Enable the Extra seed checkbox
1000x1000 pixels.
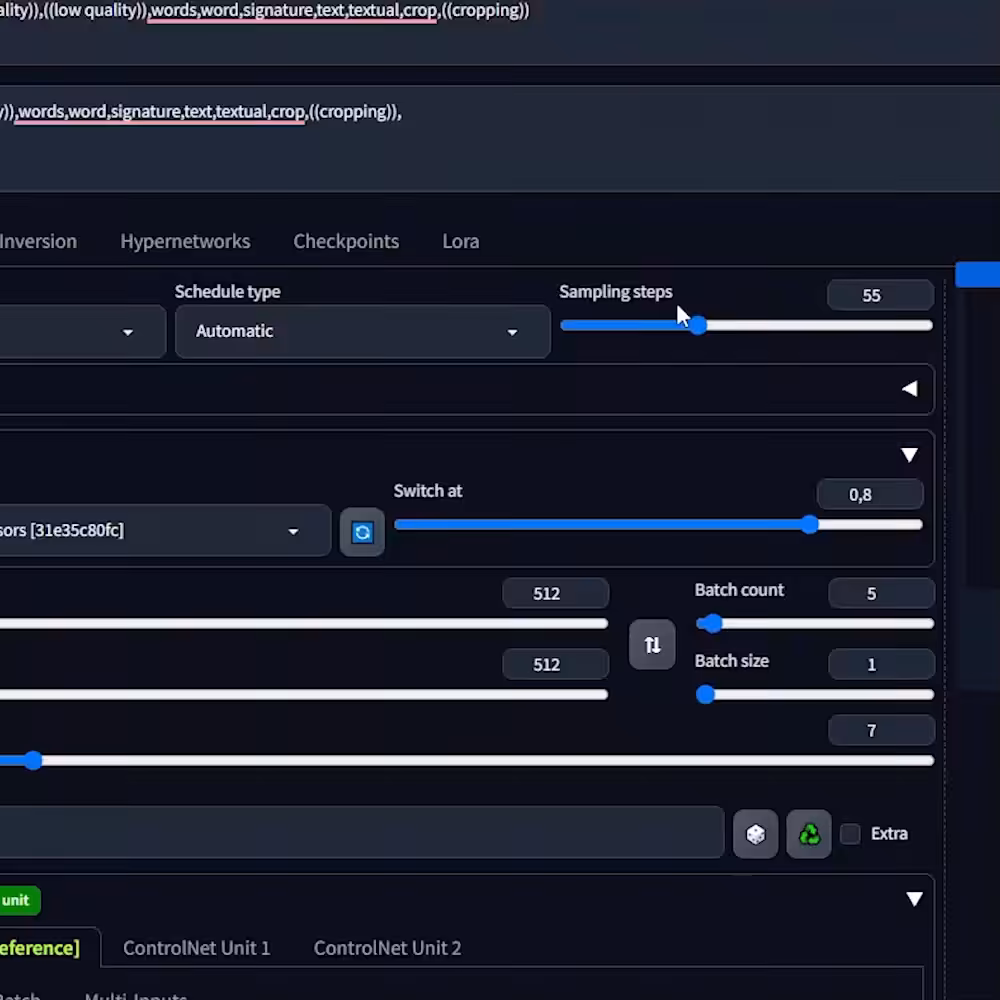coord(850,834)
